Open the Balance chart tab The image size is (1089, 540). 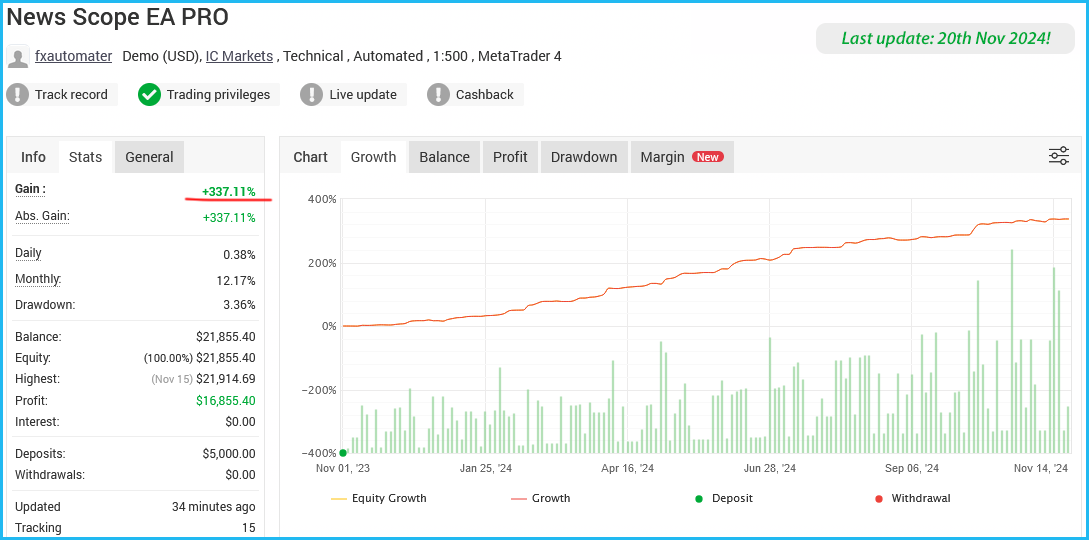click(444, 157)
